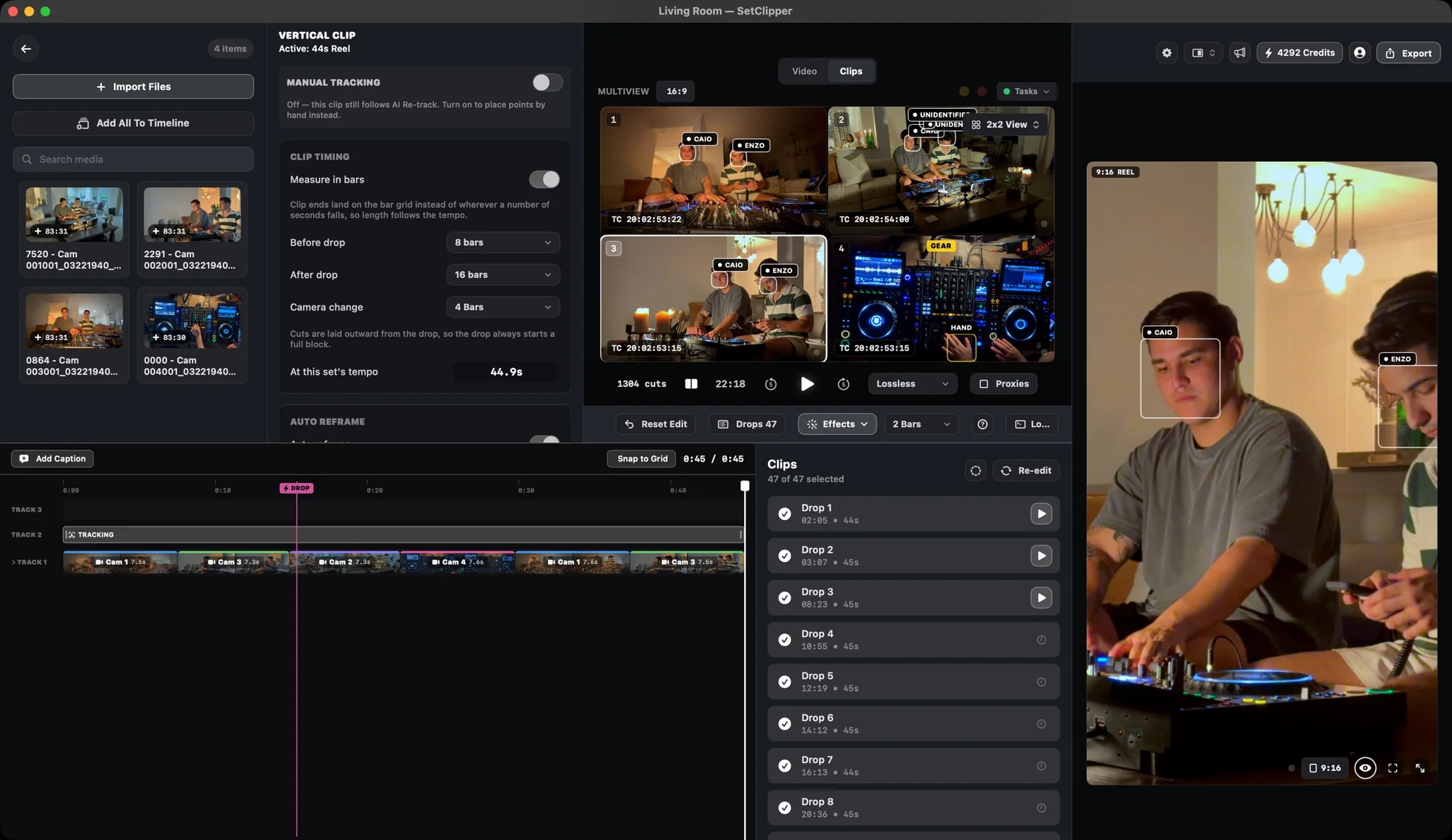Viewport: 1452px width, 840px height.
Task: Open the 2x2 View layout dropdown
Action: 1006,125
